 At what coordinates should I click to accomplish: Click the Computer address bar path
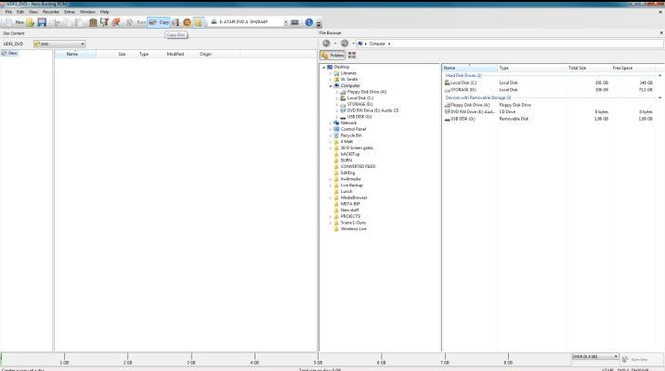[x=377, y=44]
